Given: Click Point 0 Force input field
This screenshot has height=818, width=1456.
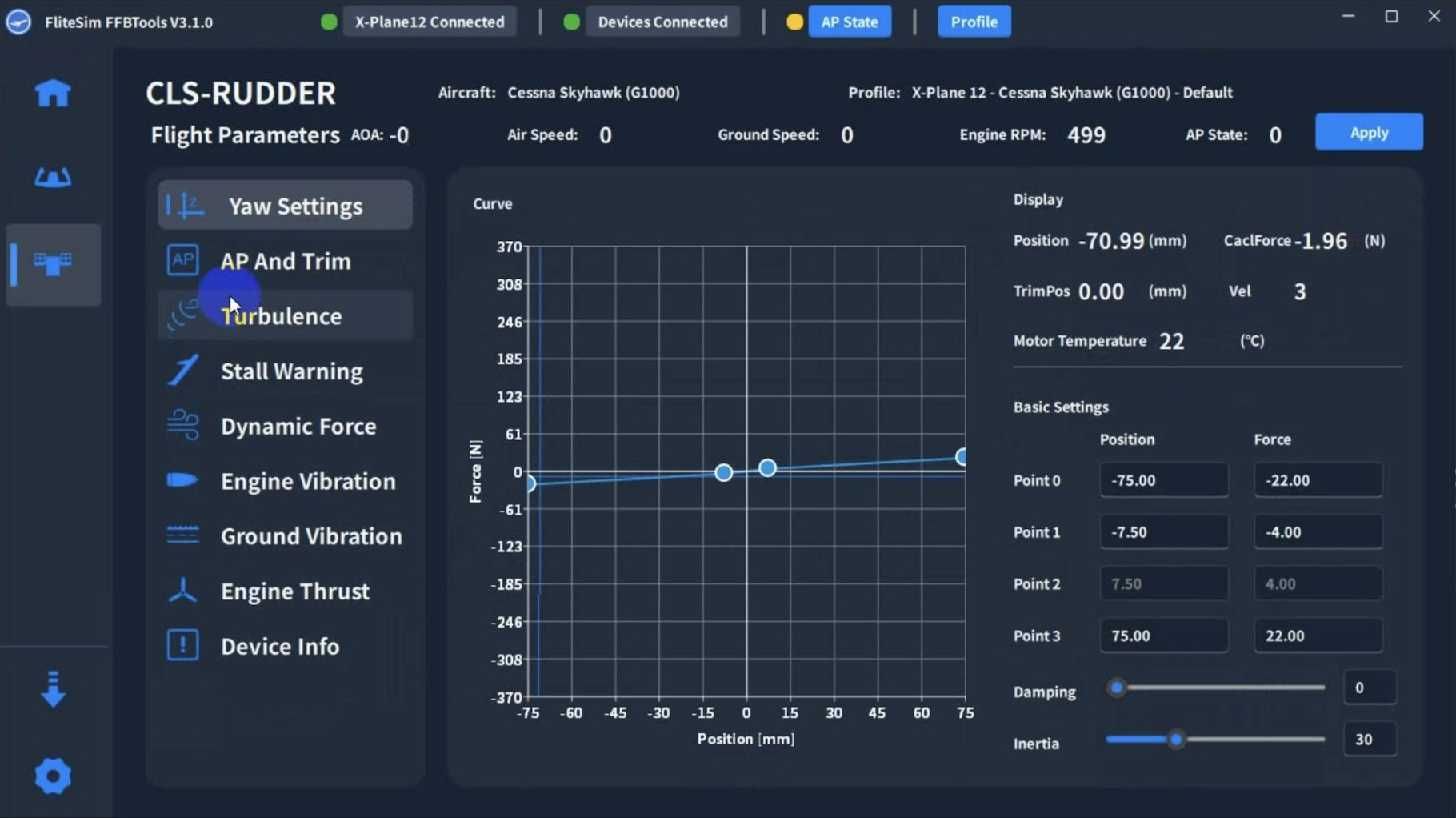Looking at the screenshot, I should tap(1318, 480).
